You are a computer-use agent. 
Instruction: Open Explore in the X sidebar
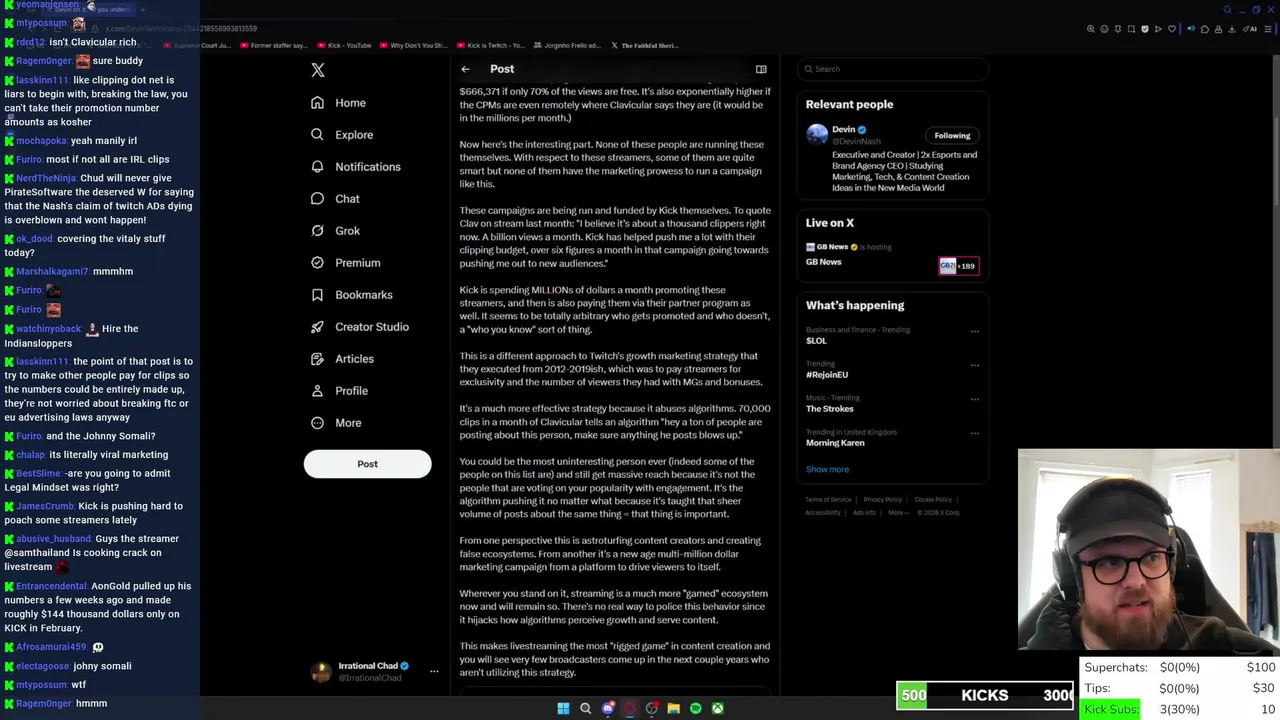[342, 135]
